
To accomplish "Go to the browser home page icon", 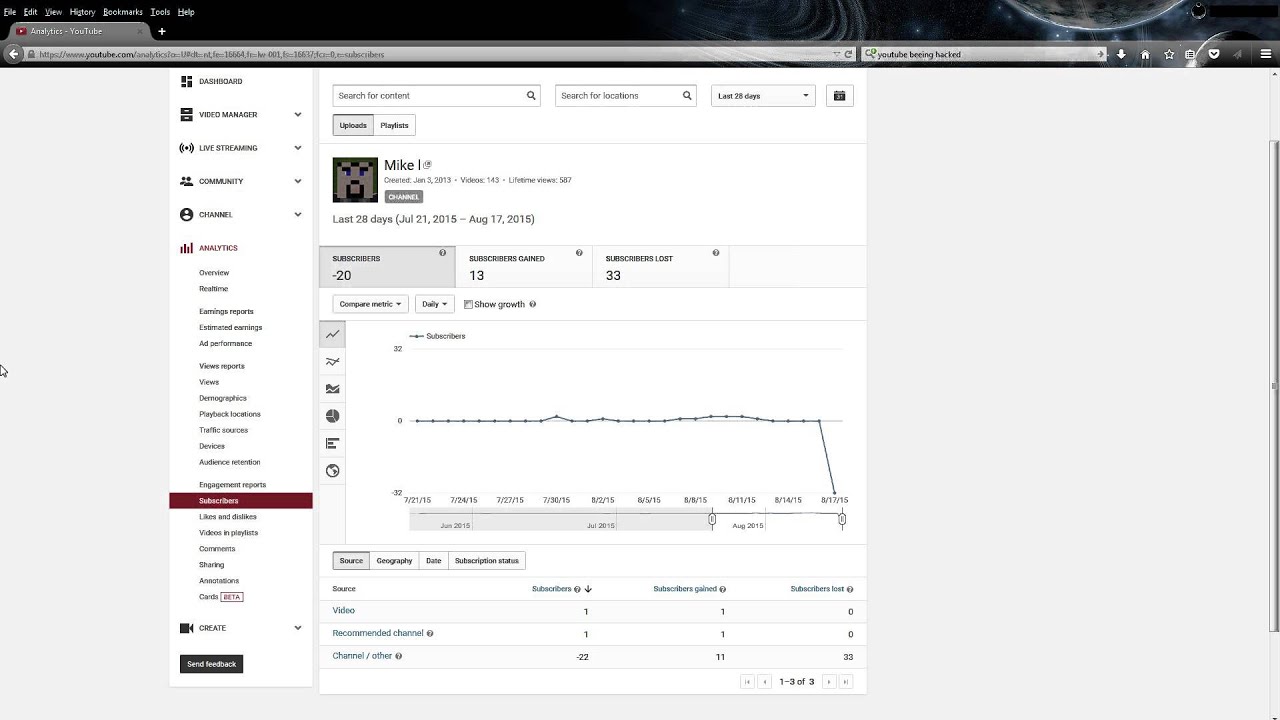I will (1145, 54).
